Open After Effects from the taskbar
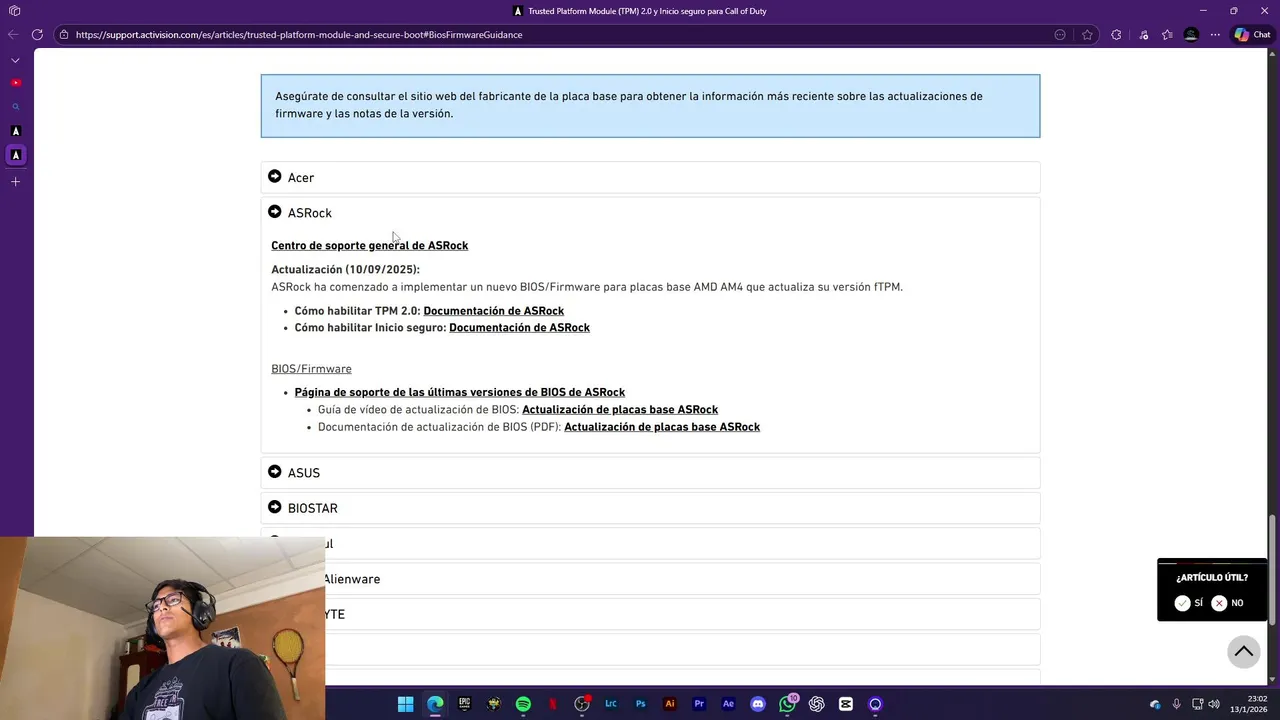The height and width of the screenshot is (720, 1280). tap(729, 704)
